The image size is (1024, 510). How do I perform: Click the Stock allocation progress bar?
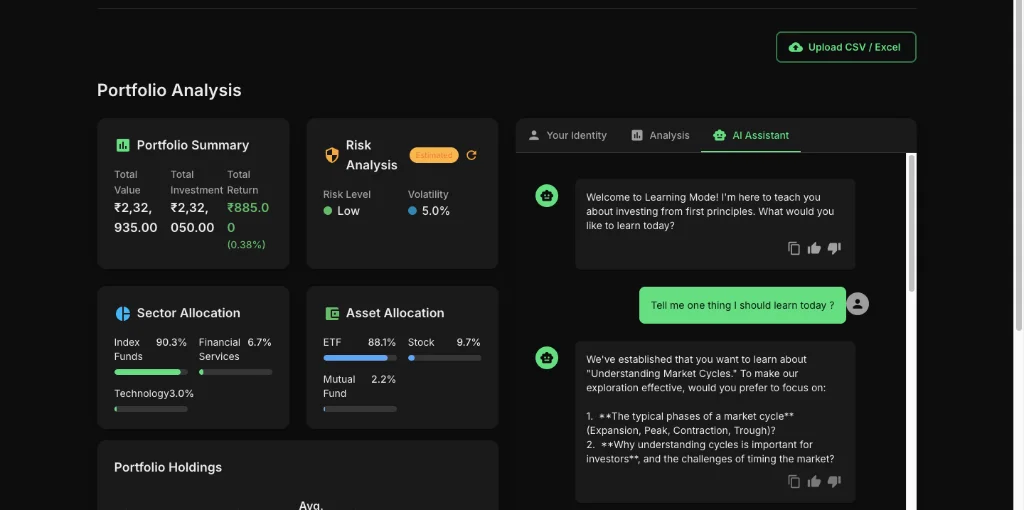click(x=445, y=358)
